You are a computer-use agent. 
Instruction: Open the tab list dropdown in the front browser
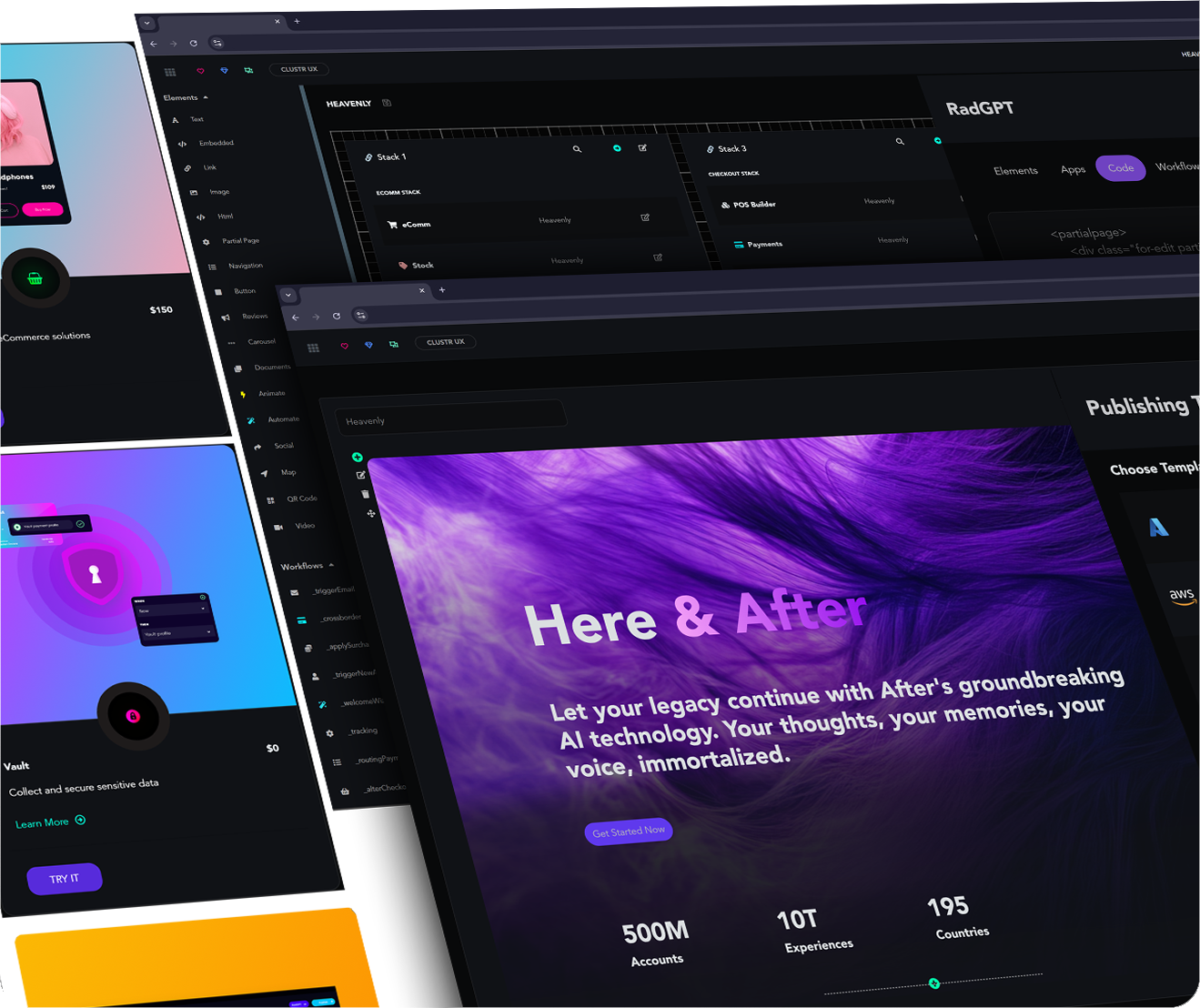pyautogui.click(x=288, y=295)
